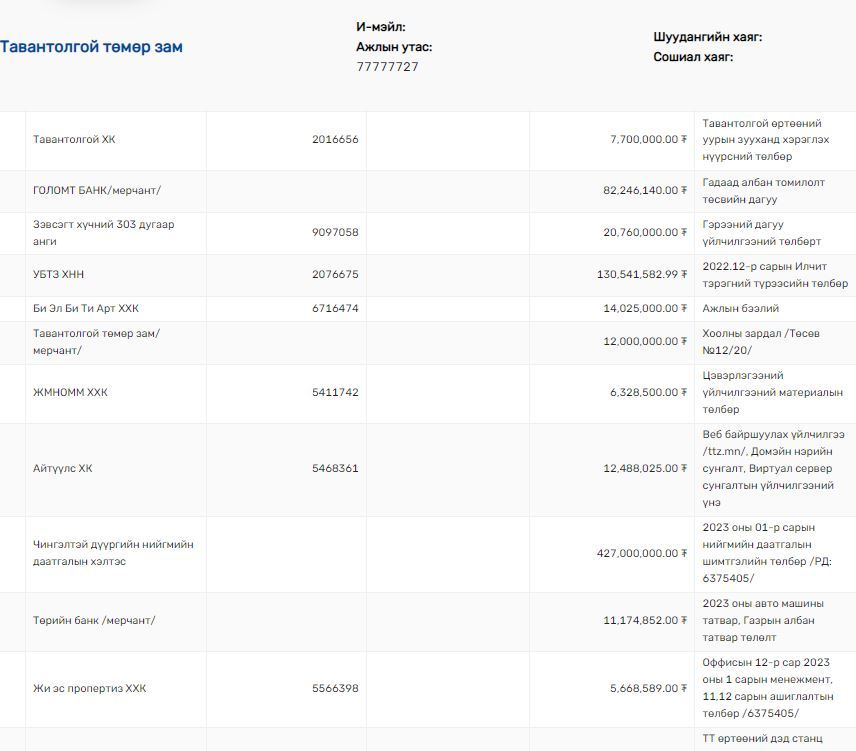
Task: Click registration number 2016656
Action: click(335, 140)
